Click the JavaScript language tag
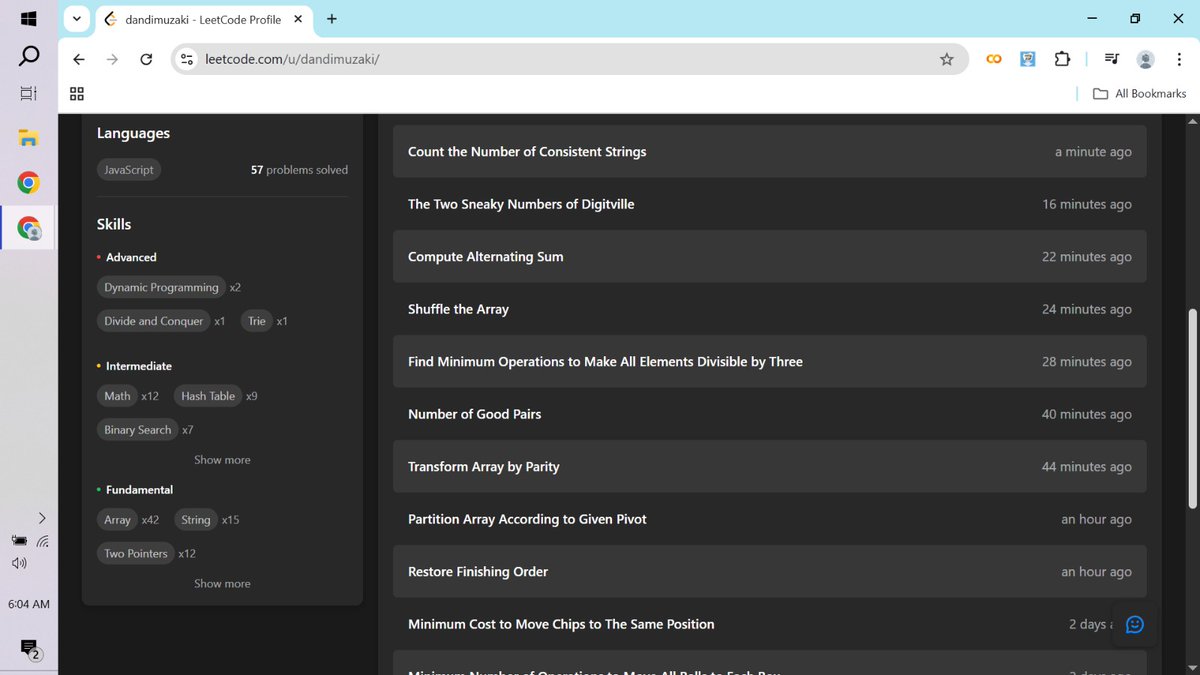 (129, 170)
